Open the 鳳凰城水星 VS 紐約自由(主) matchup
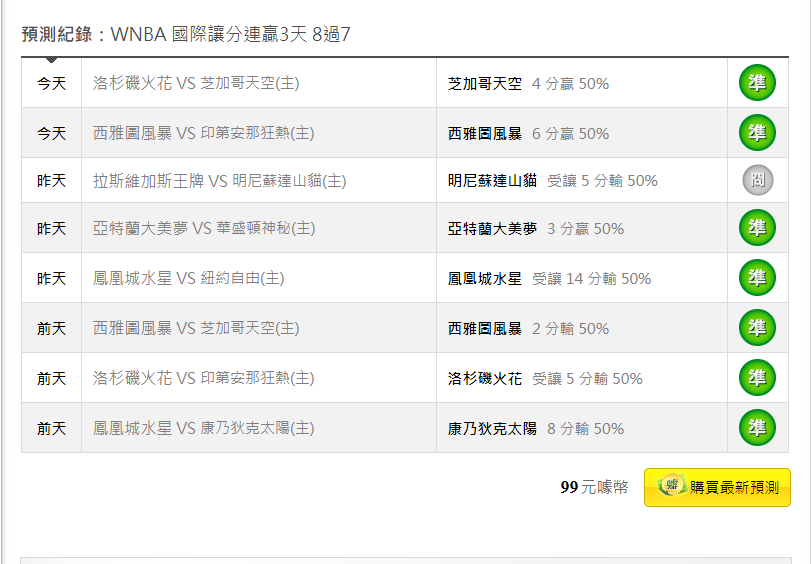Screen dimensions: 812x564 (188, 278)
